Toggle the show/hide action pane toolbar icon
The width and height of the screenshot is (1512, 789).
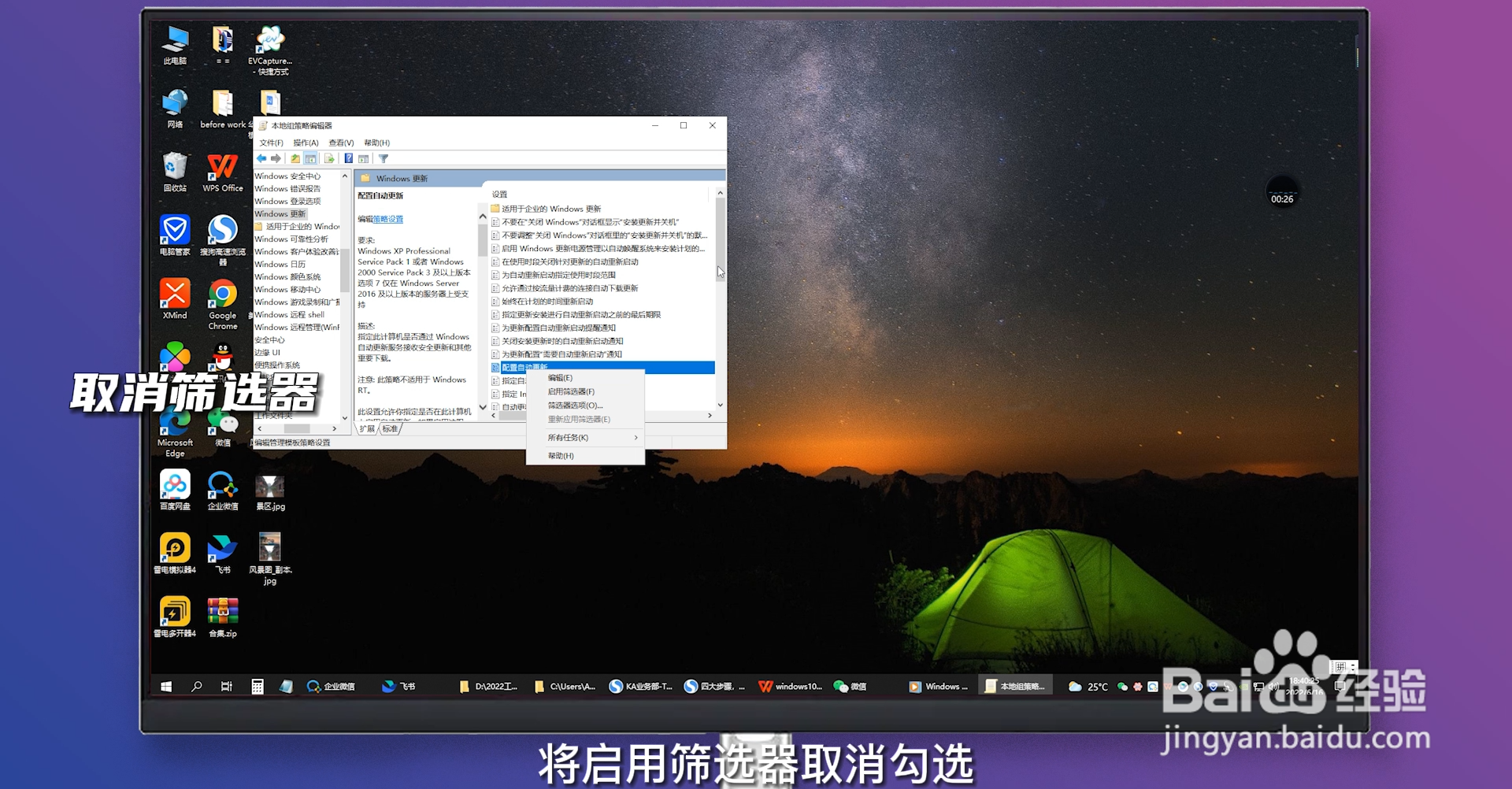coord(363,158)
